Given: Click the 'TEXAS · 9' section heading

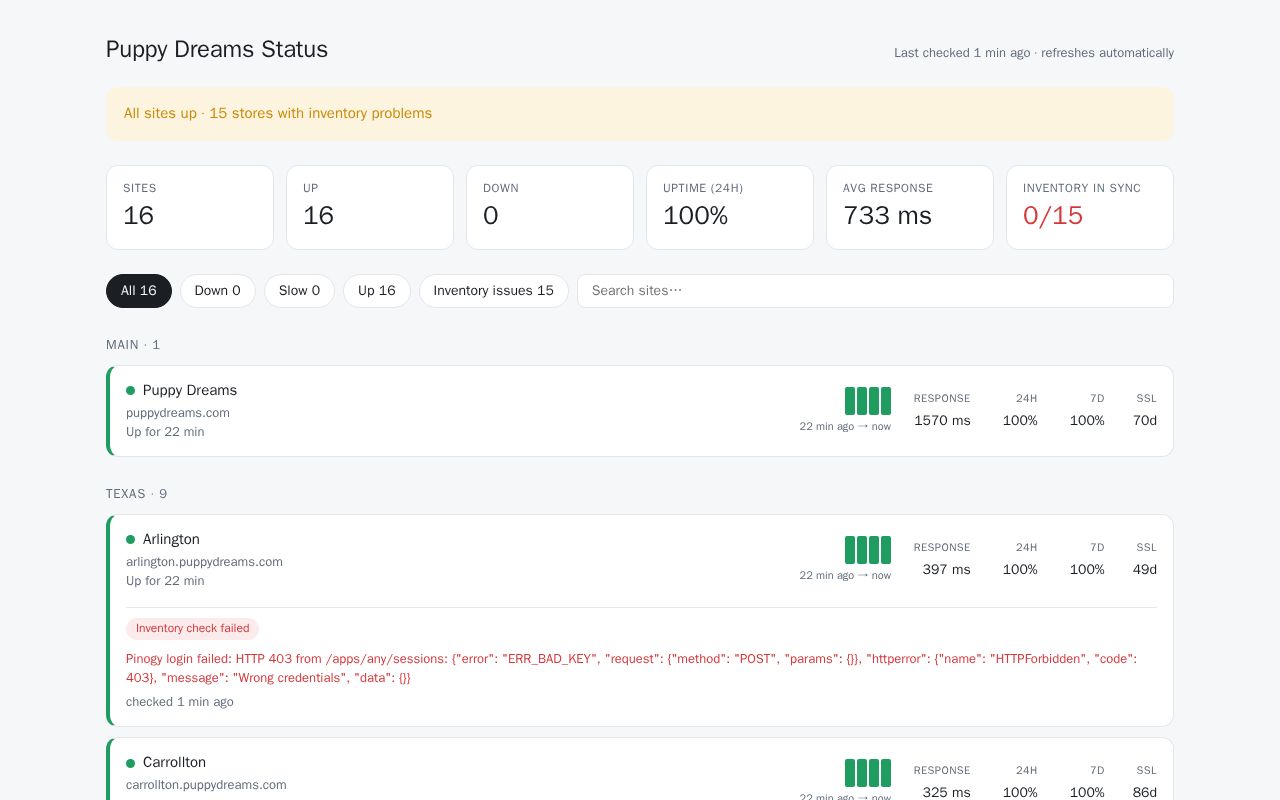Looking at the screenshot, I should coord(137,494).
